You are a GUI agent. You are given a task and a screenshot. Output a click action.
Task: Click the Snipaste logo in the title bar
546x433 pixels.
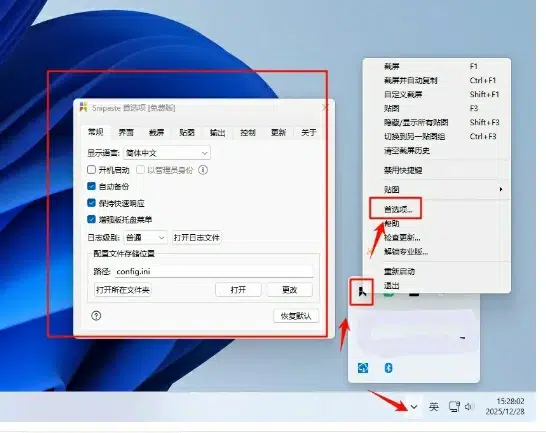[84, 107]
